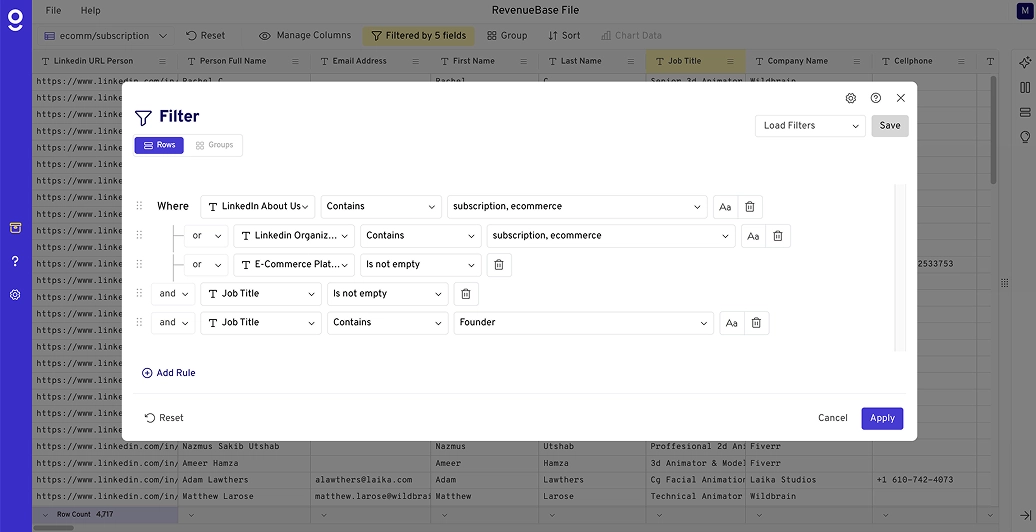Open filter settings gear icon

[850, 98]
